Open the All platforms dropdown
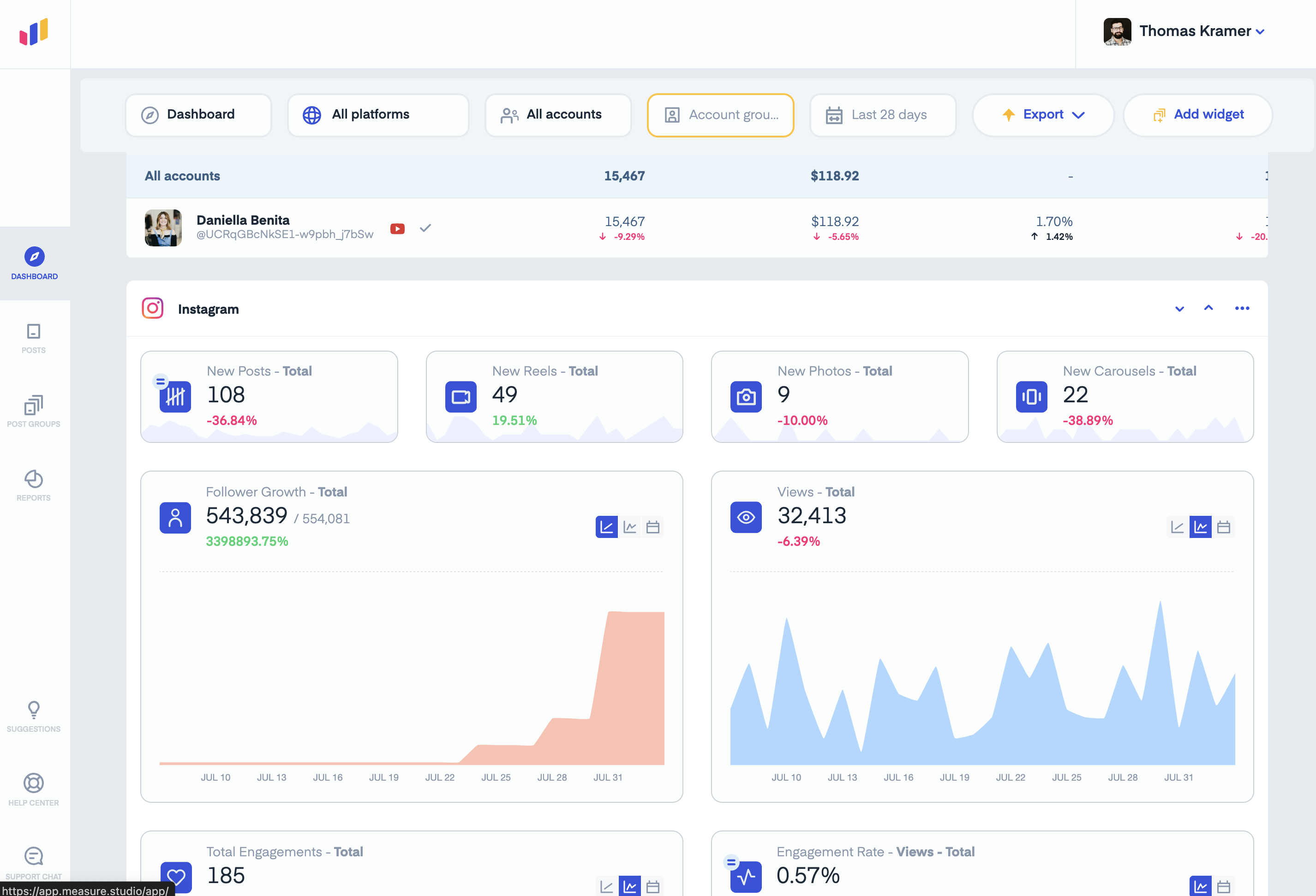The width and height of the screenshot is (1316, 896). click(378, 115)
